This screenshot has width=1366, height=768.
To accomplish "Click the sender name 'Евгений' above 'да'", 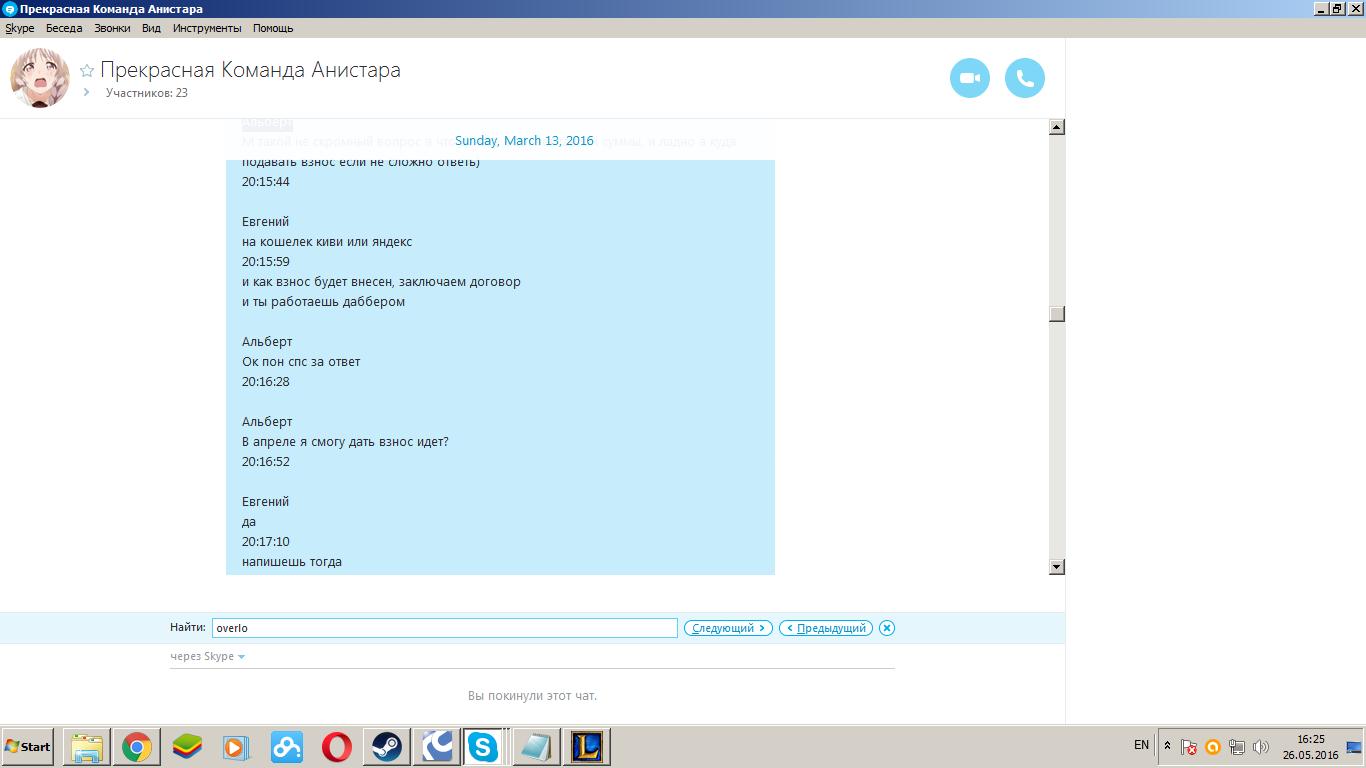I will click(x=265, y=502).
